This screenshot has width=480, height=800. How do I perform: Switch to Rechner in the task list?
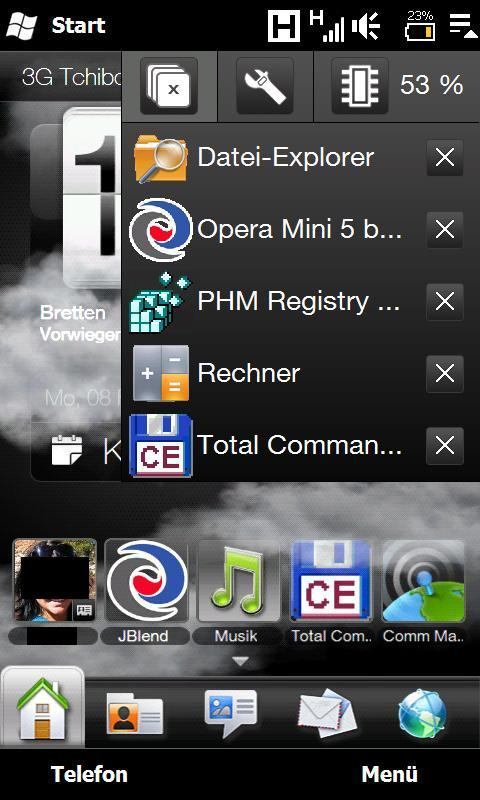(249, 373)
